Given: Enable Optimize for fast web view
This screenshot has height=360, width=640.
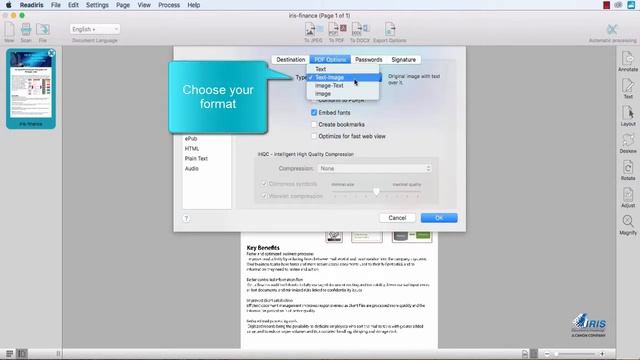Looking at the screenshot, I should [x=314, y=136].
